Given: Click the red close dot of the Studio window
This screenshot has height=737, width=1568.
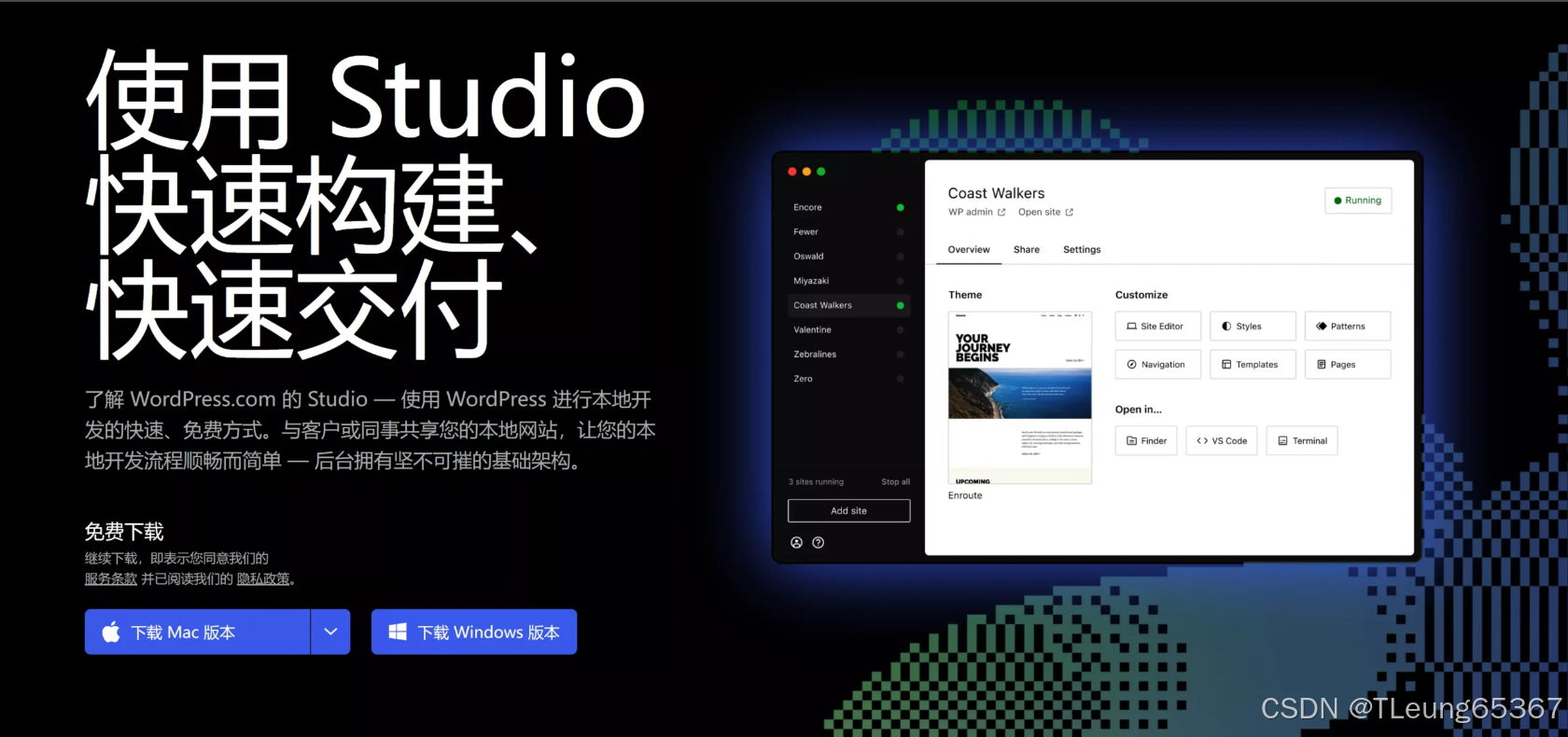Looking at the screenshot, I should [x=792, y=172].
